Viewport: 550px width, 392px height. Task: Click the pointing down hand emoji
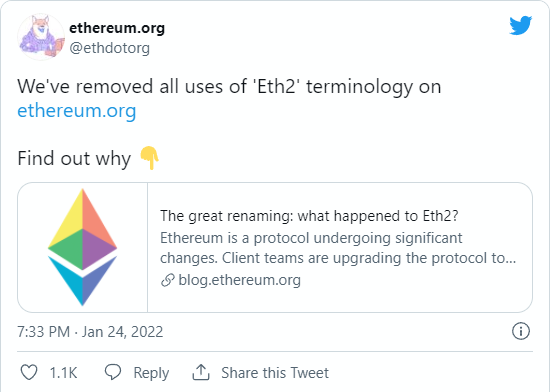tap(150, 158)
